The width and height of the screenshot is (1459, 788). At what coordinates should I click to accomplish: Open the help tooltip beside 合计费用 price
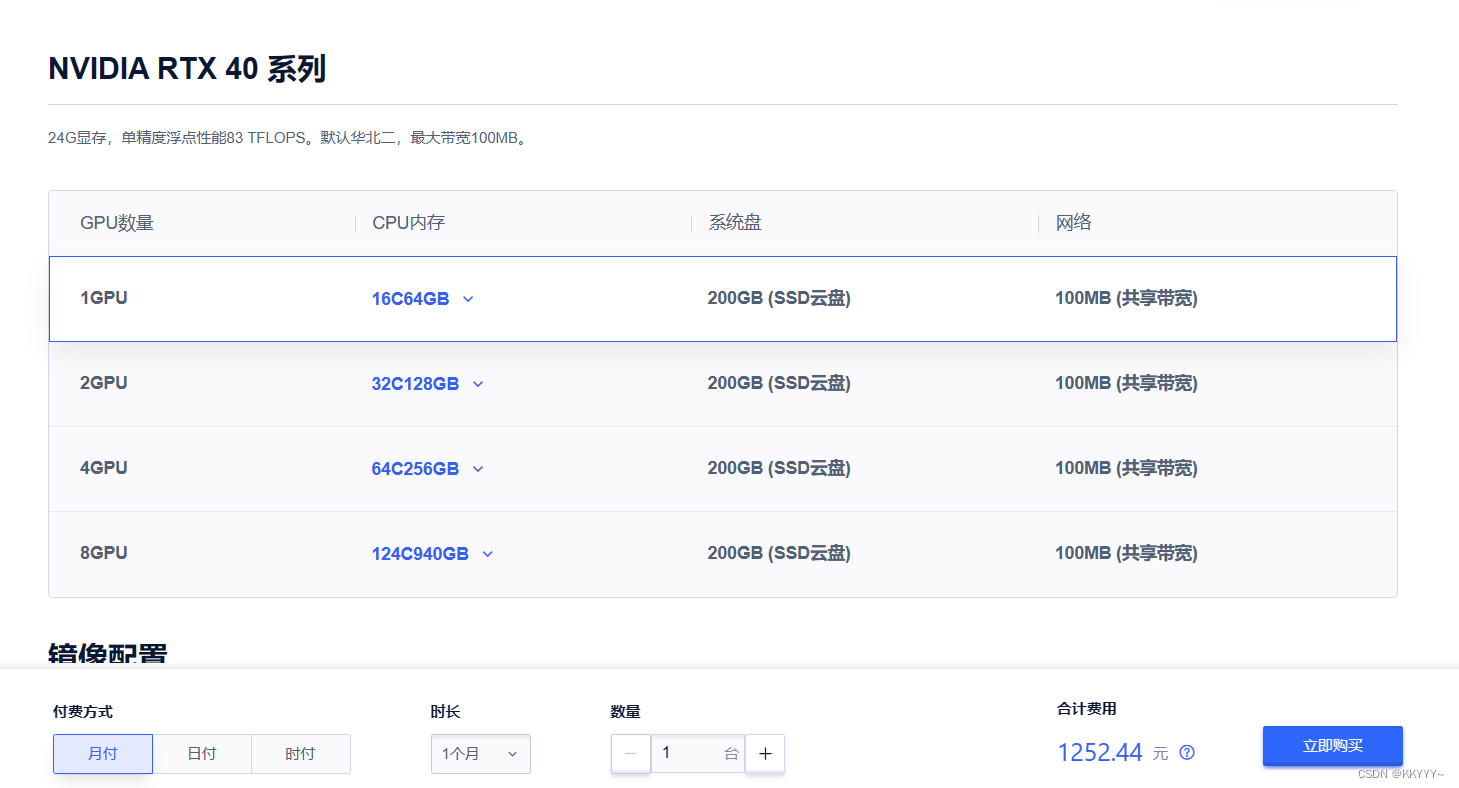[1186, 752]
